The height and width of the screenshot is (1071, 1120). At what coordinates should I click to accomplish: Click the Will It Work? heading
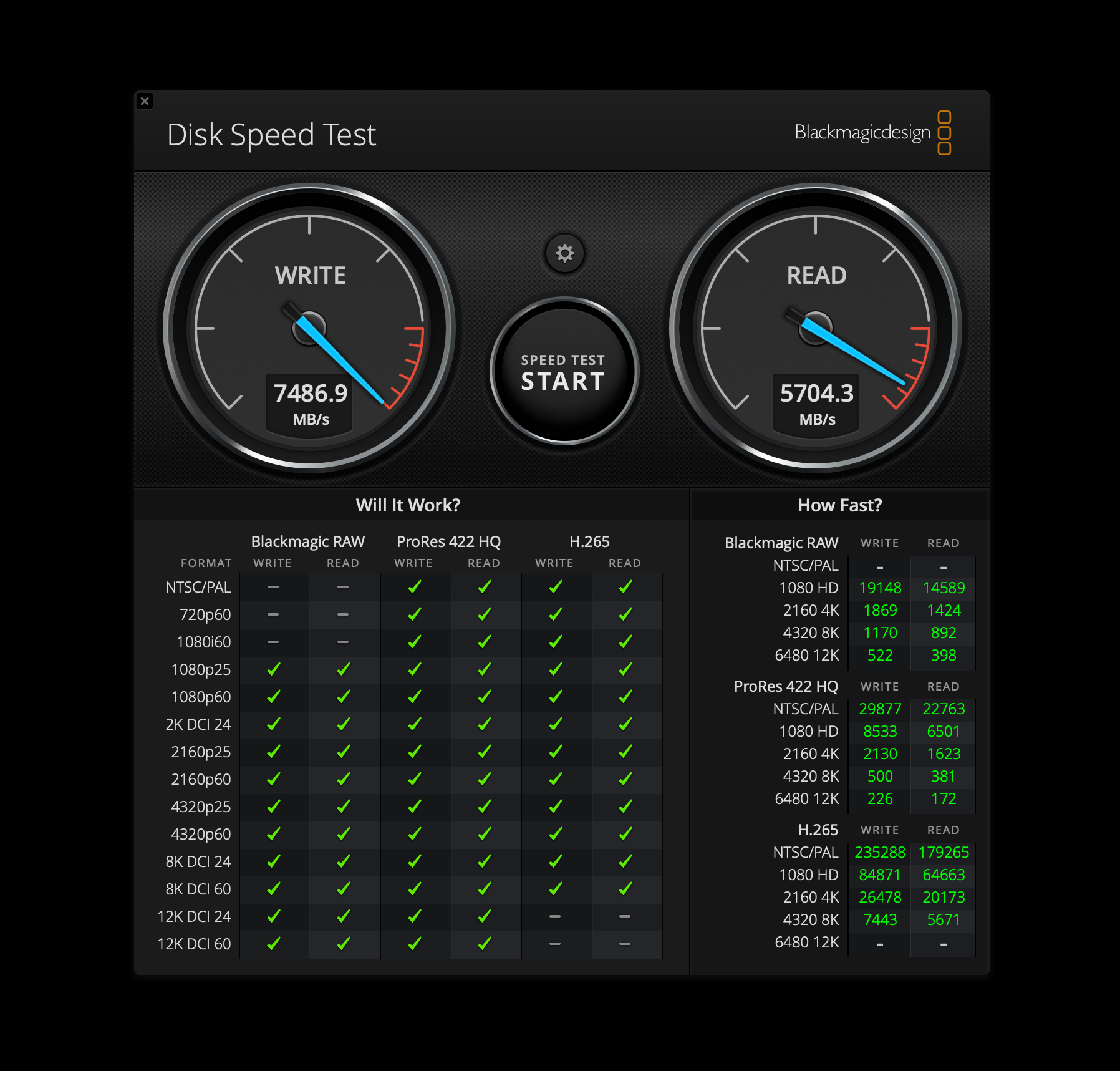[408, 505]
